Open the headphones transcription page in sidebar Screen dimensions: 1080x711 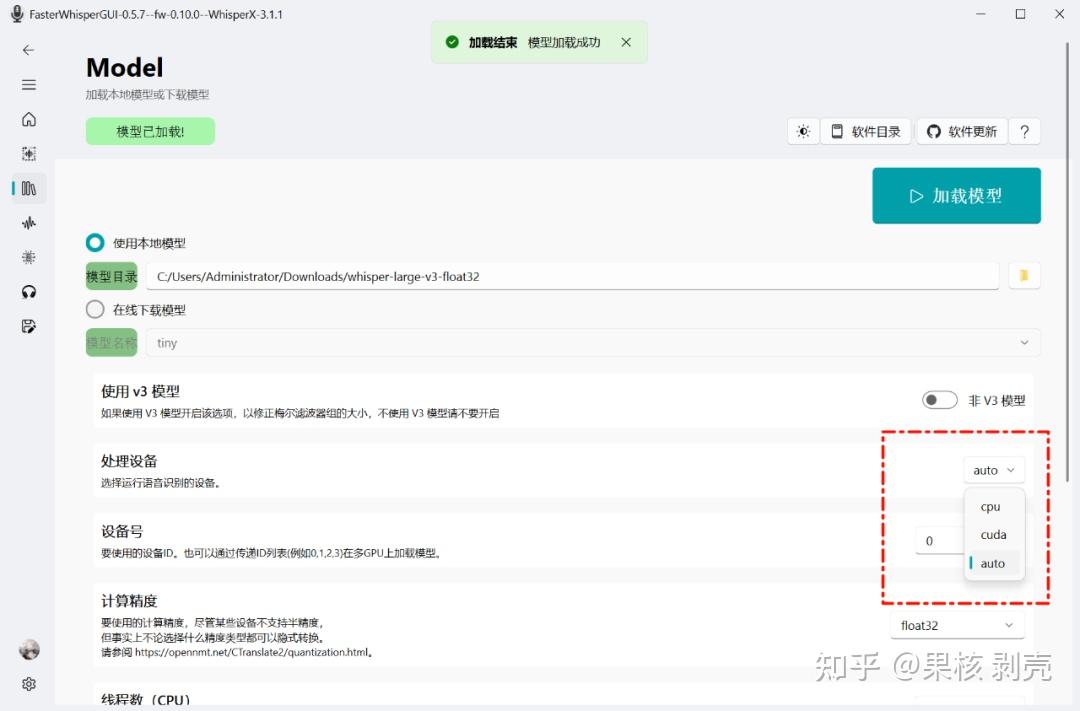(28, 291)
